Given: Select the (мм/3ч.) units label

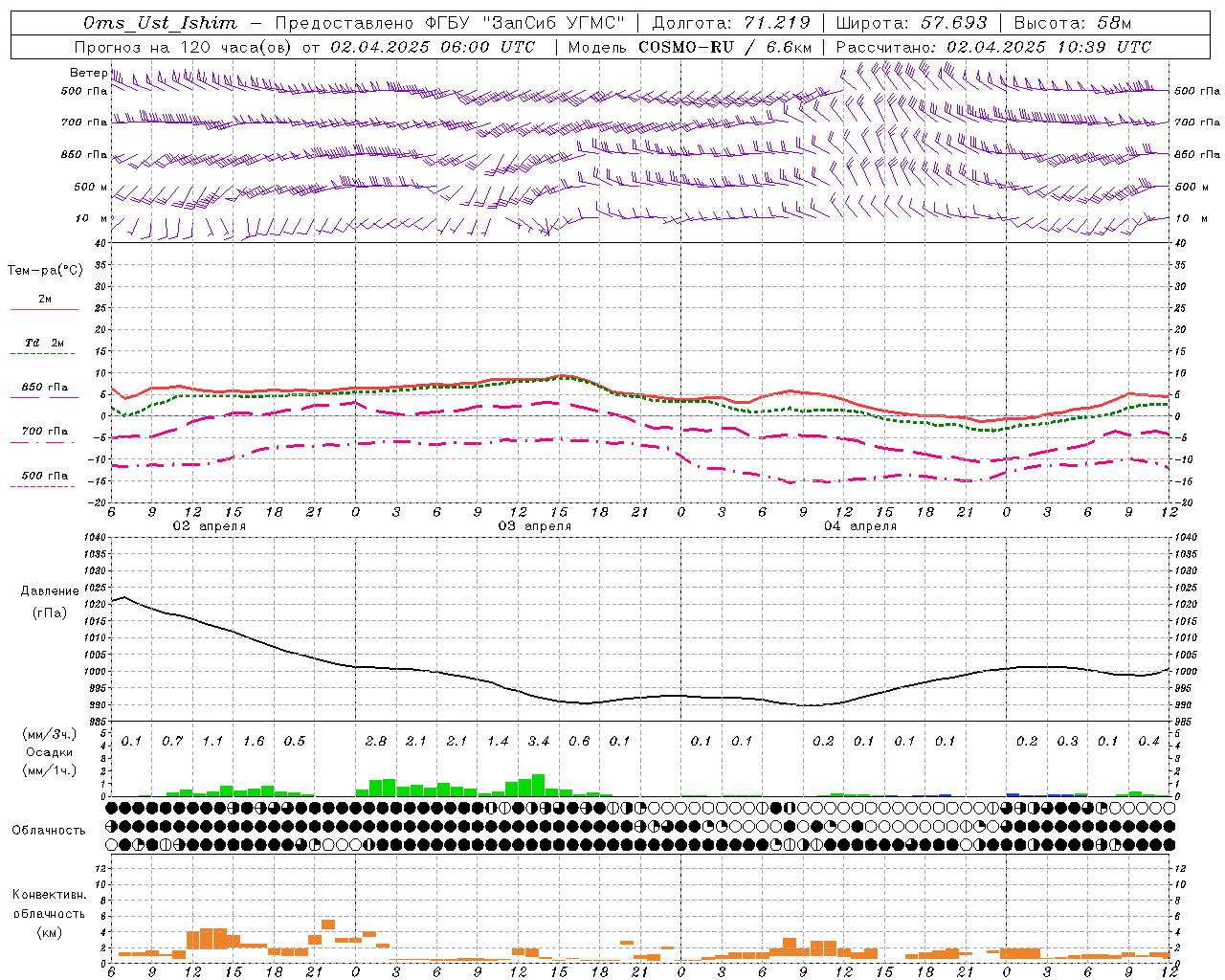Looking at the screenshot, I should 50,734.
